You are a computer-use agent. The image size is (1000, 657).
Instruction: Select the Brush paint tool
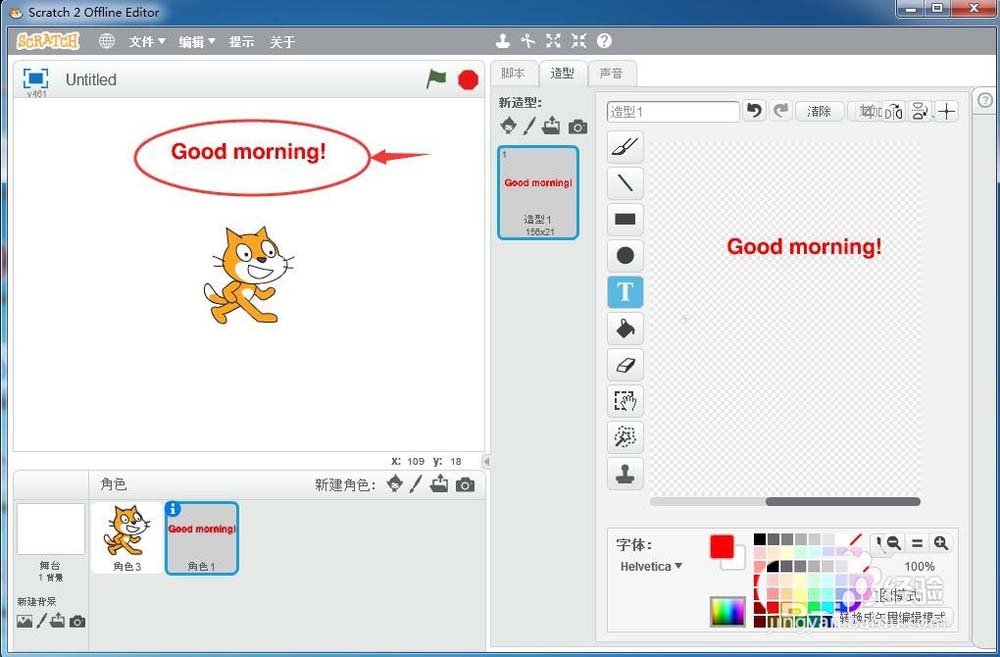point(625,147)
